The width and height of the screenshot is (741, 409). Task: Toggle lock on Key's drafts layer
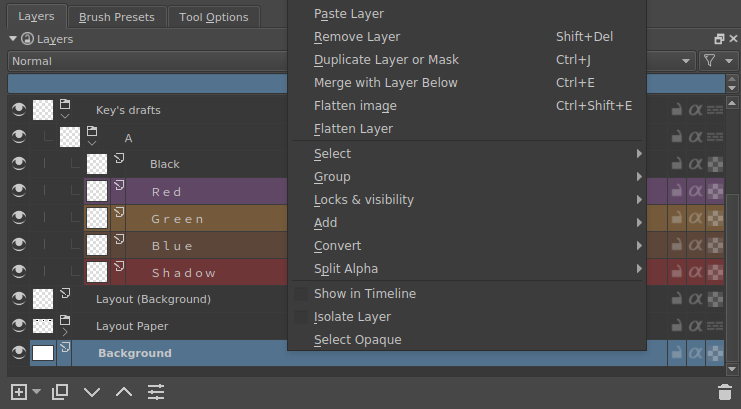pyautogui.click(x=677, y=110)
